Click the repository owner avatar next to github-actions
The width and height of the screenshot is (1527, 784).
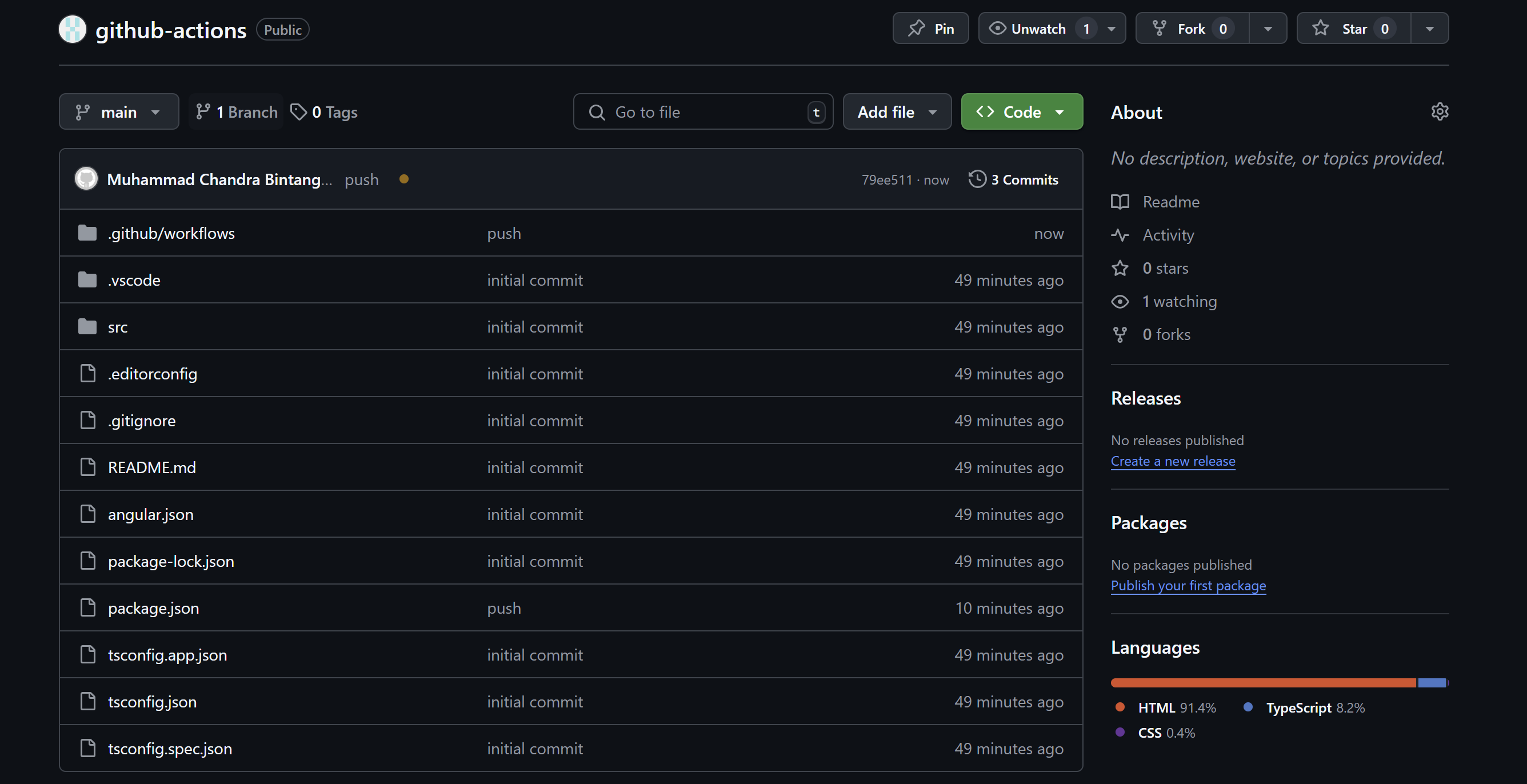point(73,29)
